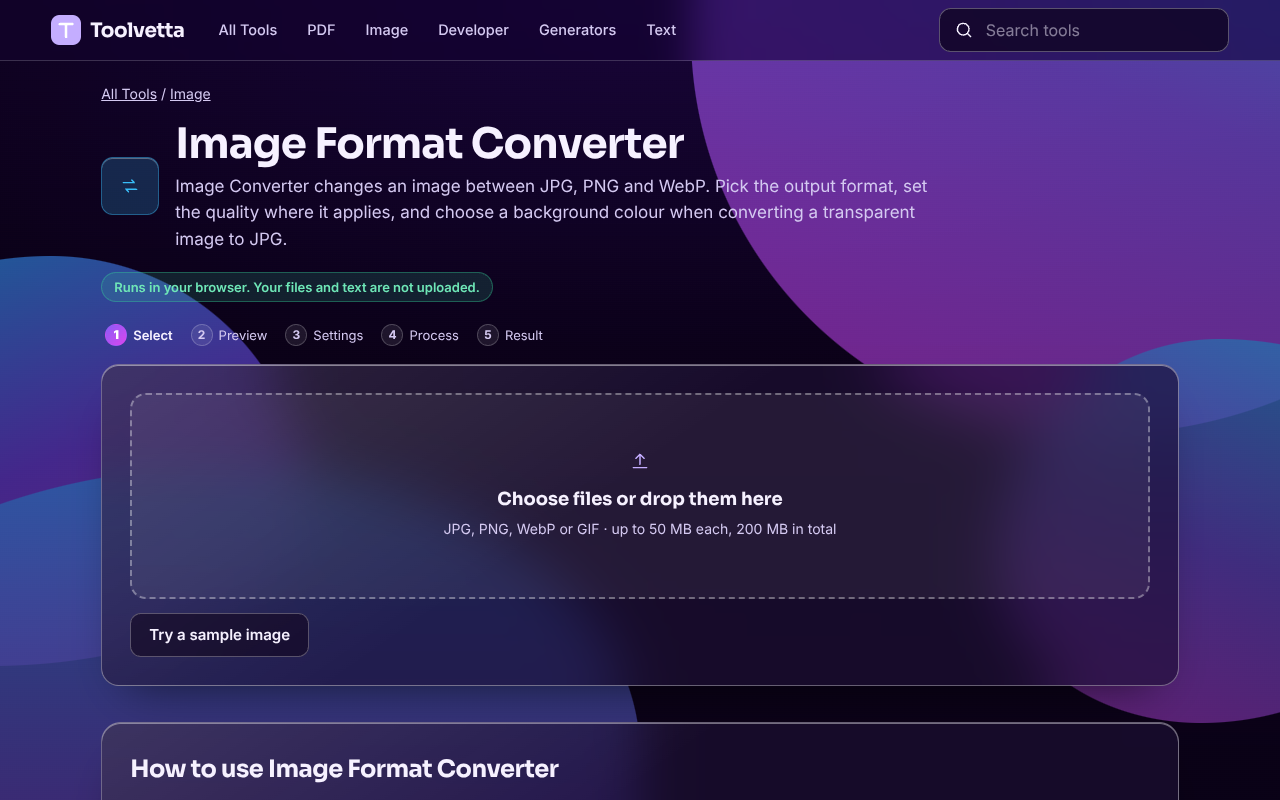This screenshot has height=800, width=1280.
Task: Click Choose files or drop them here
Action: [x=640, y=498]
